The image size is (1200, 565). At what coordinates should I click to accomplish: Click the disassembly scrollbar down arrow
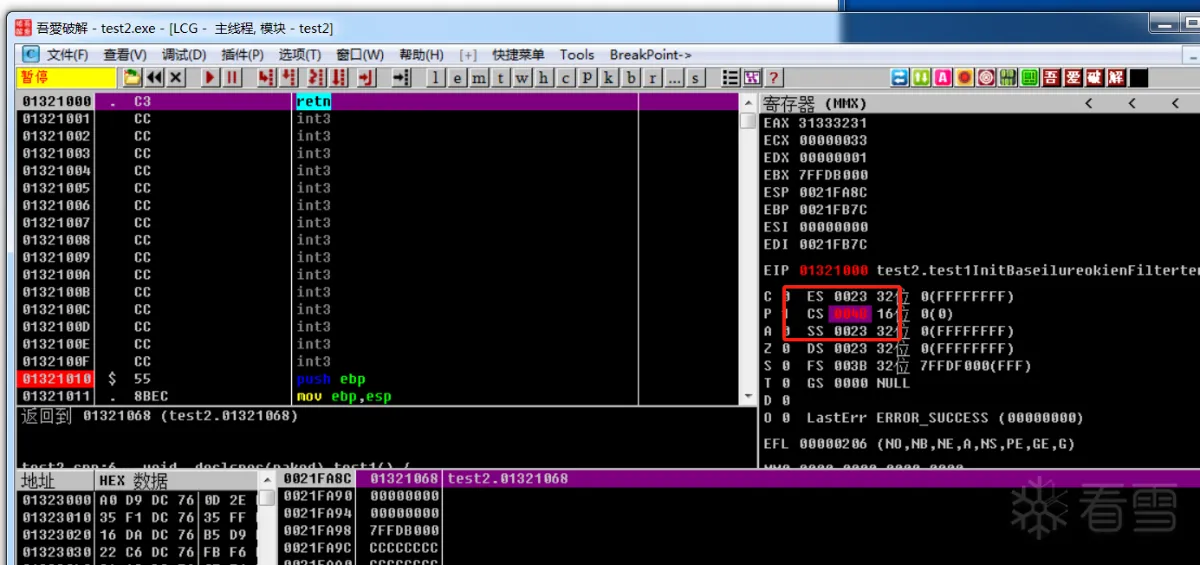747,396
